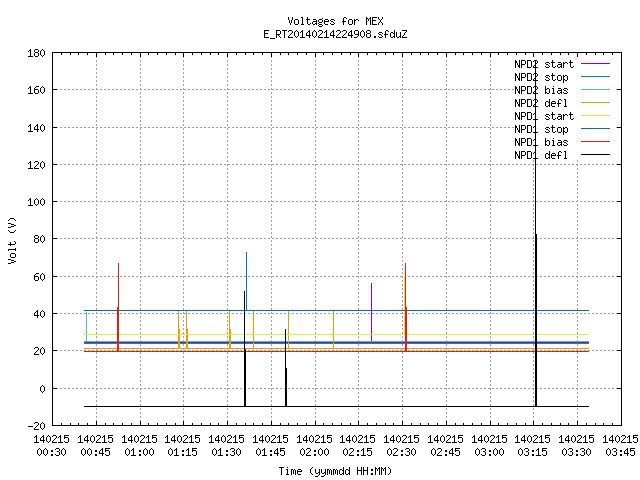The height and width of the screenshot is (480, 640).
Task: Click the purple spike near 02:20
Action: pyautogui.click(x=371, y=312)
